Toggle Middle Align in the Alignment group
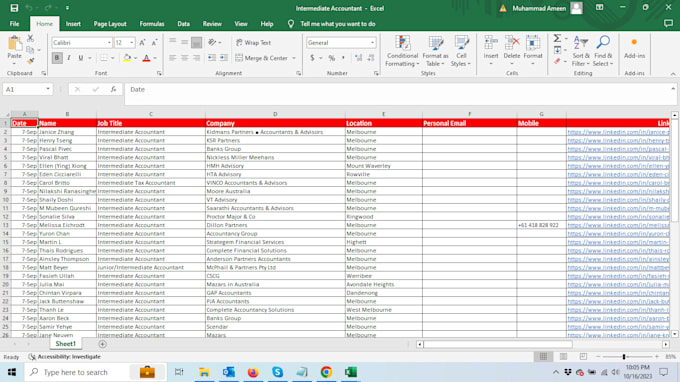680x382 pixels. (x=185, y=42)
